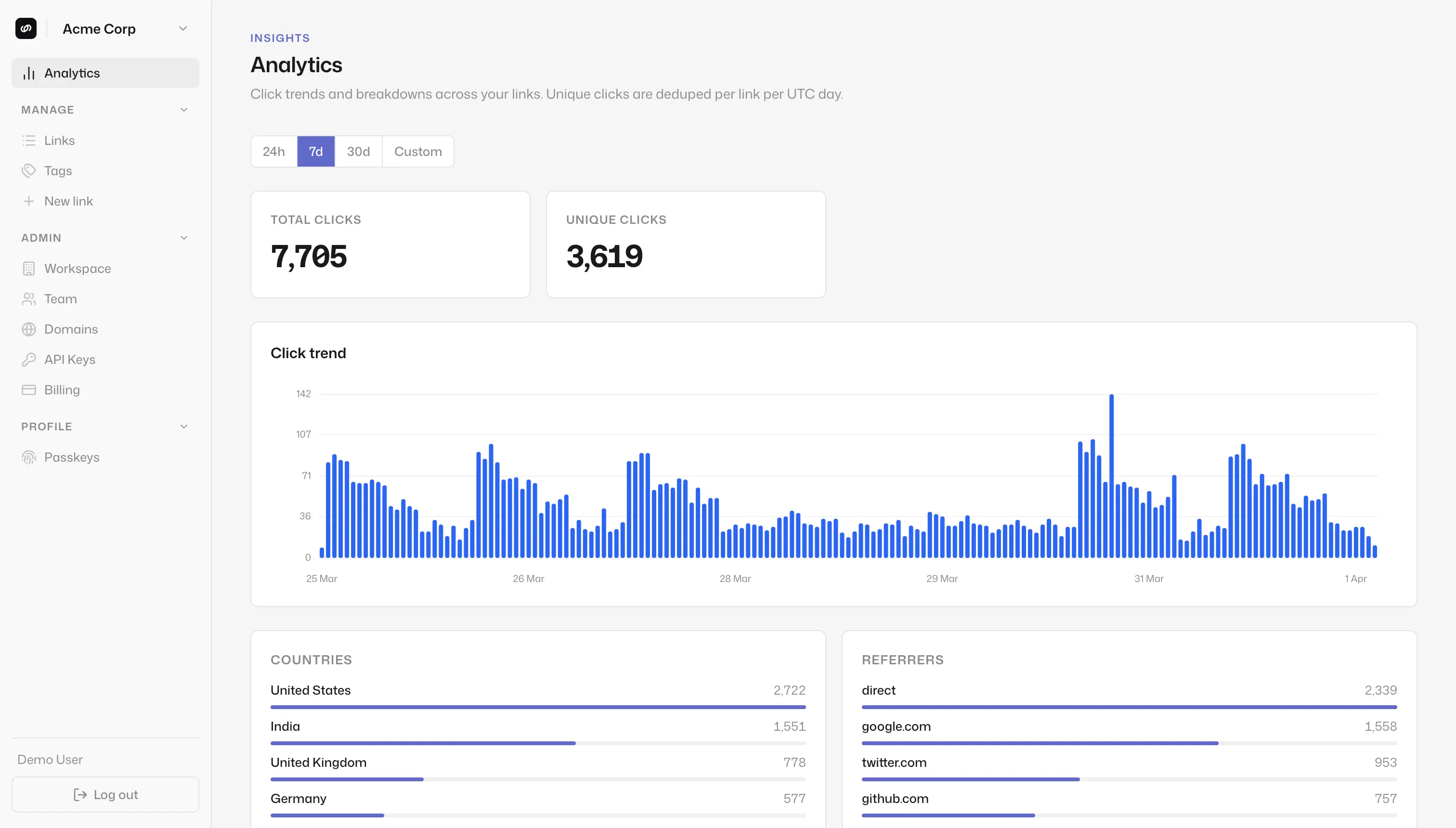The width and height of the screenshot is (1456, 828).
Task: Click the Log out button
Action: [x=104, y=794]
